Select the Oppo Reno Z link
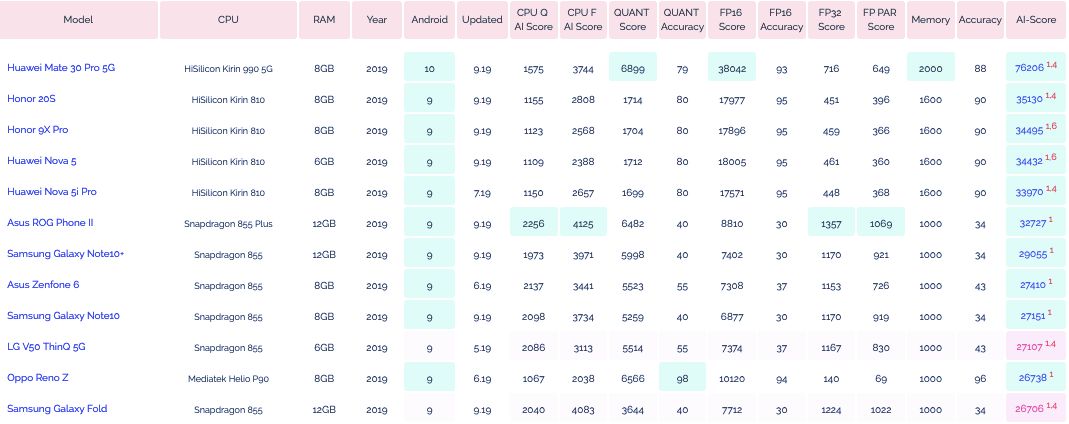The height and width of the screenshot is (424, 1069). point(37,378)
